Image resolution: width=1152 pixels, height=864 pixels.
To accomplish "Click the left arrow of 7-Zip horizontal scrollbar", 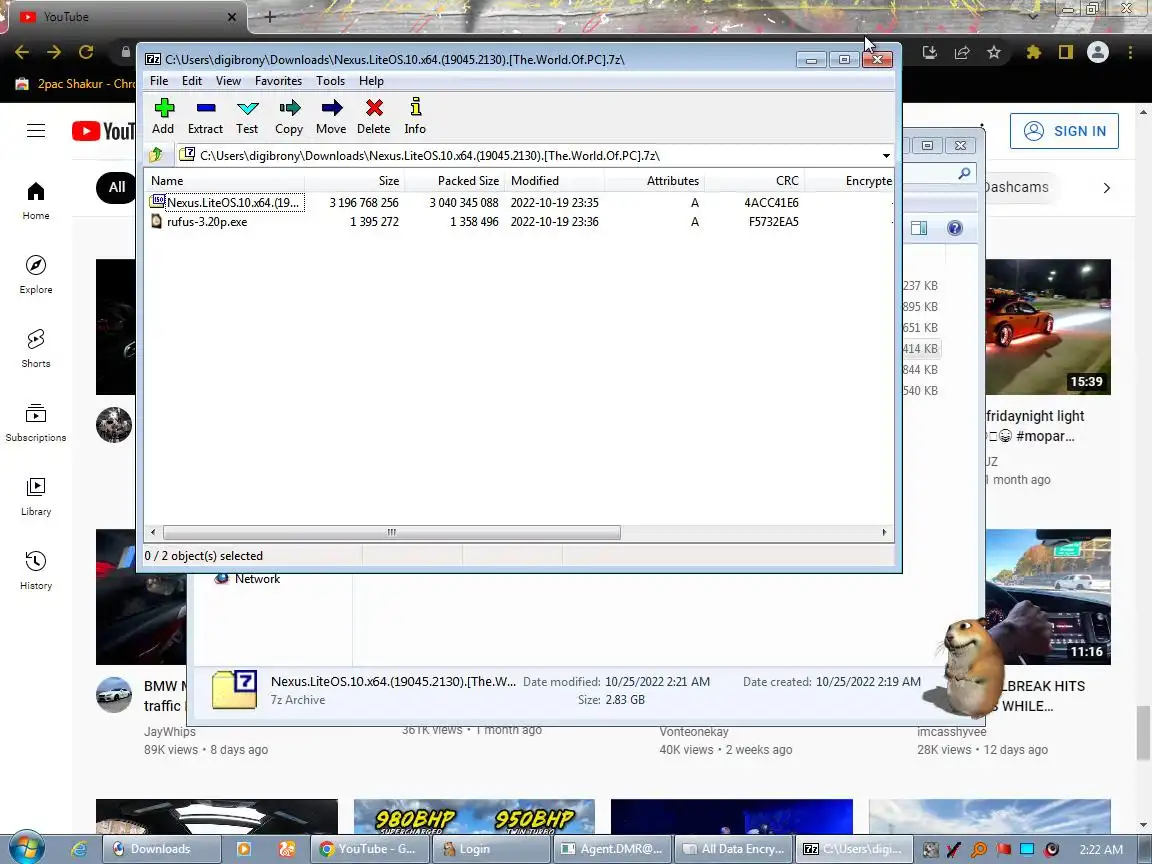I will (x=153, y=532).
